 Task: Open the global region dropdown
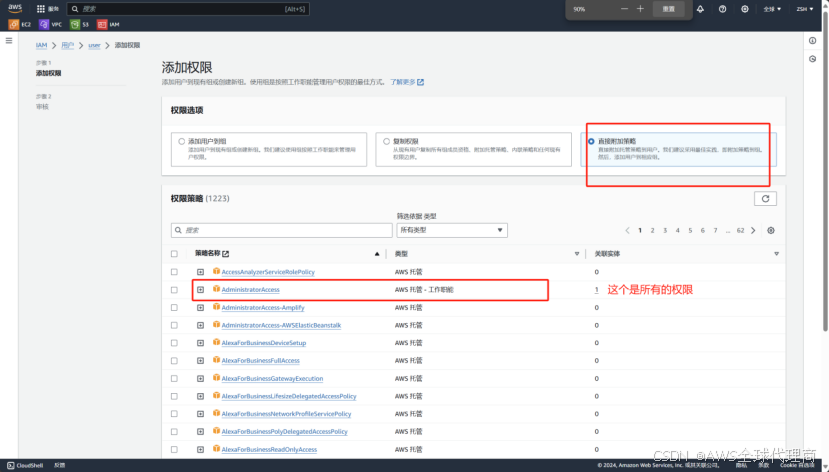click(x=772, y=9)
